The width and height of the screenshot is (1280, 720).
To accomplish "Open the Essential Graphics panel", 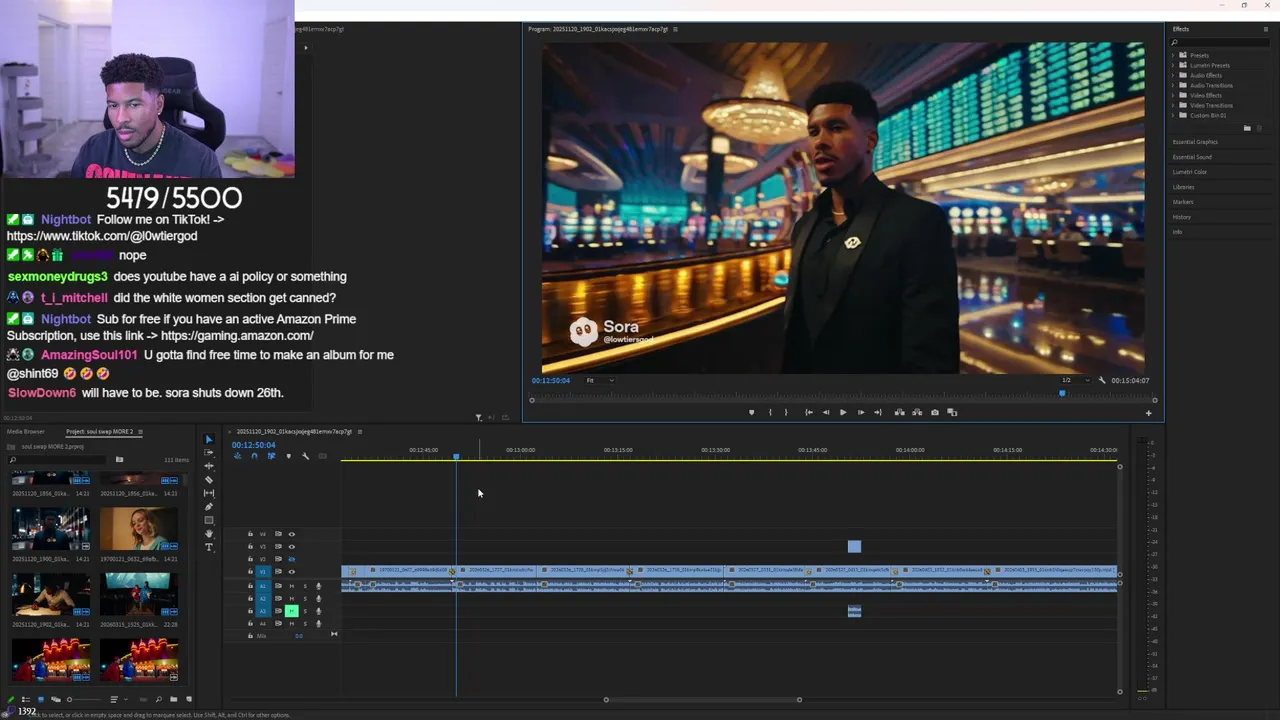I will click(1195, 142).
